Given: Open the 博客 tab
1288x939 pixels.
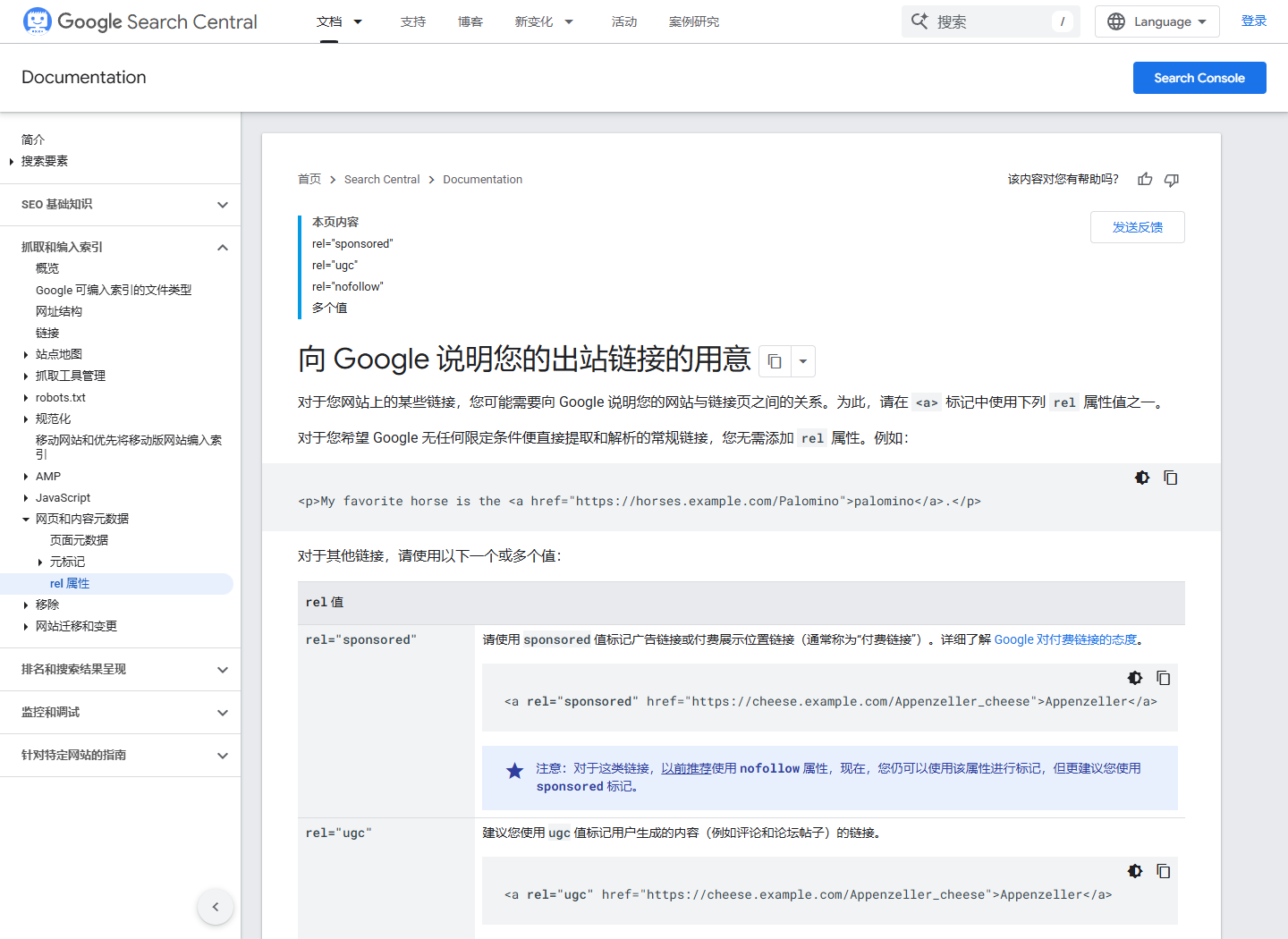Looking at the screenshot, I should click(x=470, y=21).
